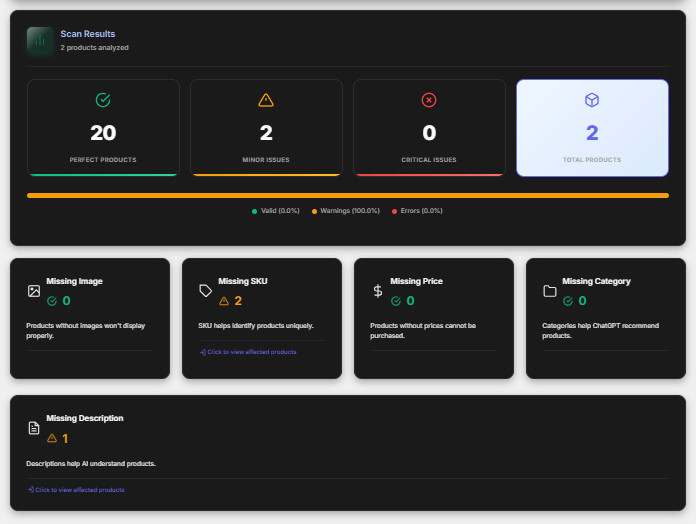The image size is (696, 524).
Task: Select the highlighted Total Products card
Action: (592, 128)
